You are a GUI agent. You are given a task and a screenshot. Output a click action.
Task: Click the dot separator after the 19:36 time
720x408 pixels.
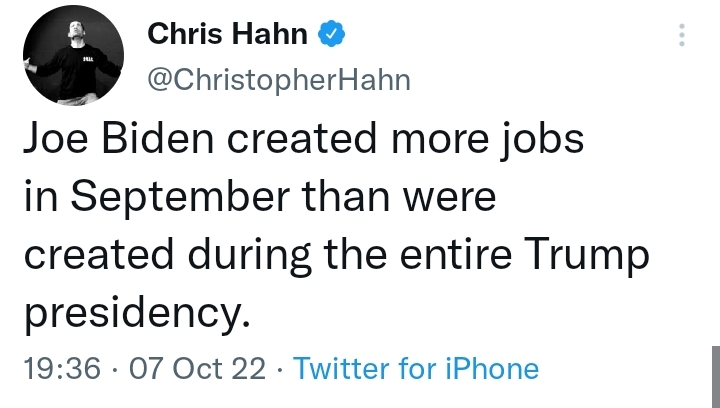coord(115,369)
